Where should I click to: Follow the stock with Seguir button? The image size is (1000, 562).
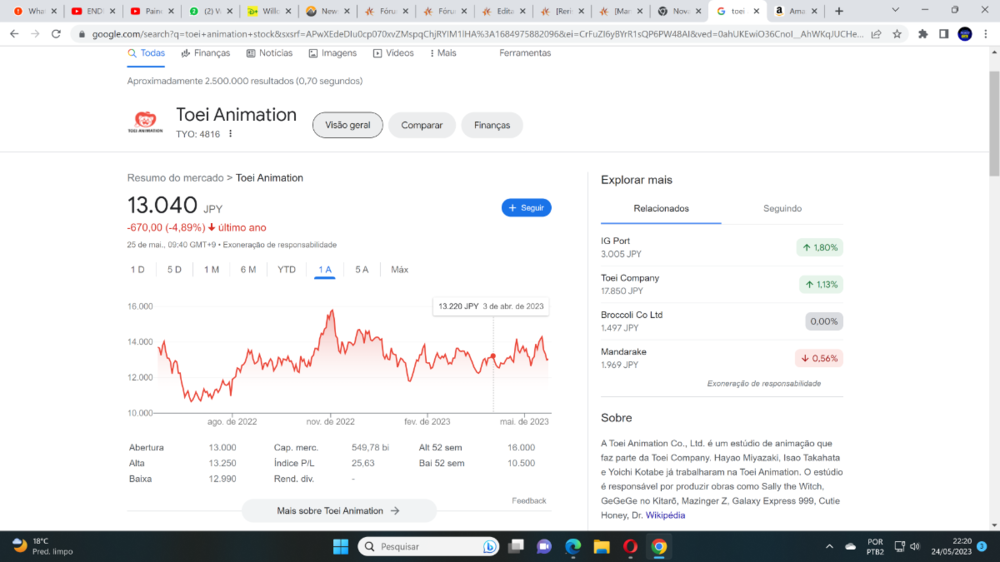click(526, 208)
